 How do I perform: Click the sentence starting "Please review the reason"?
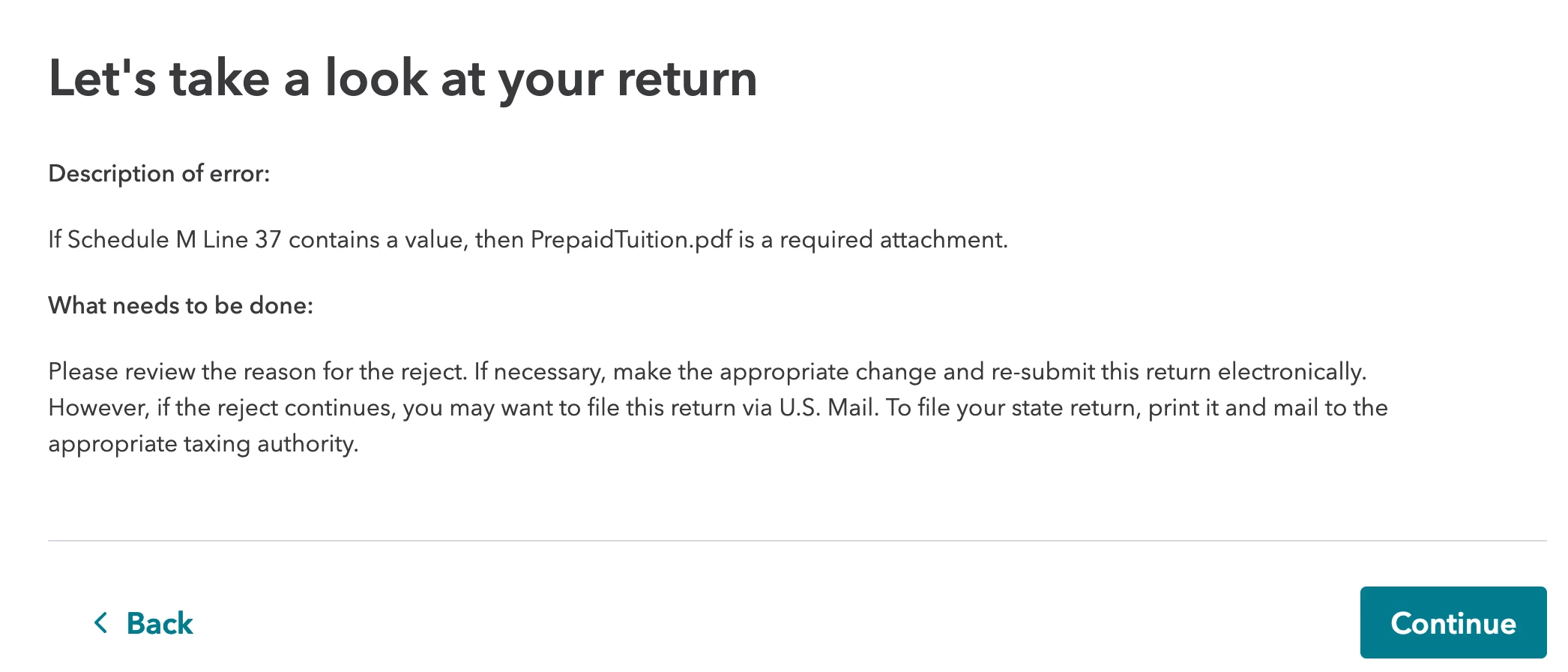(x=258, y=371)
